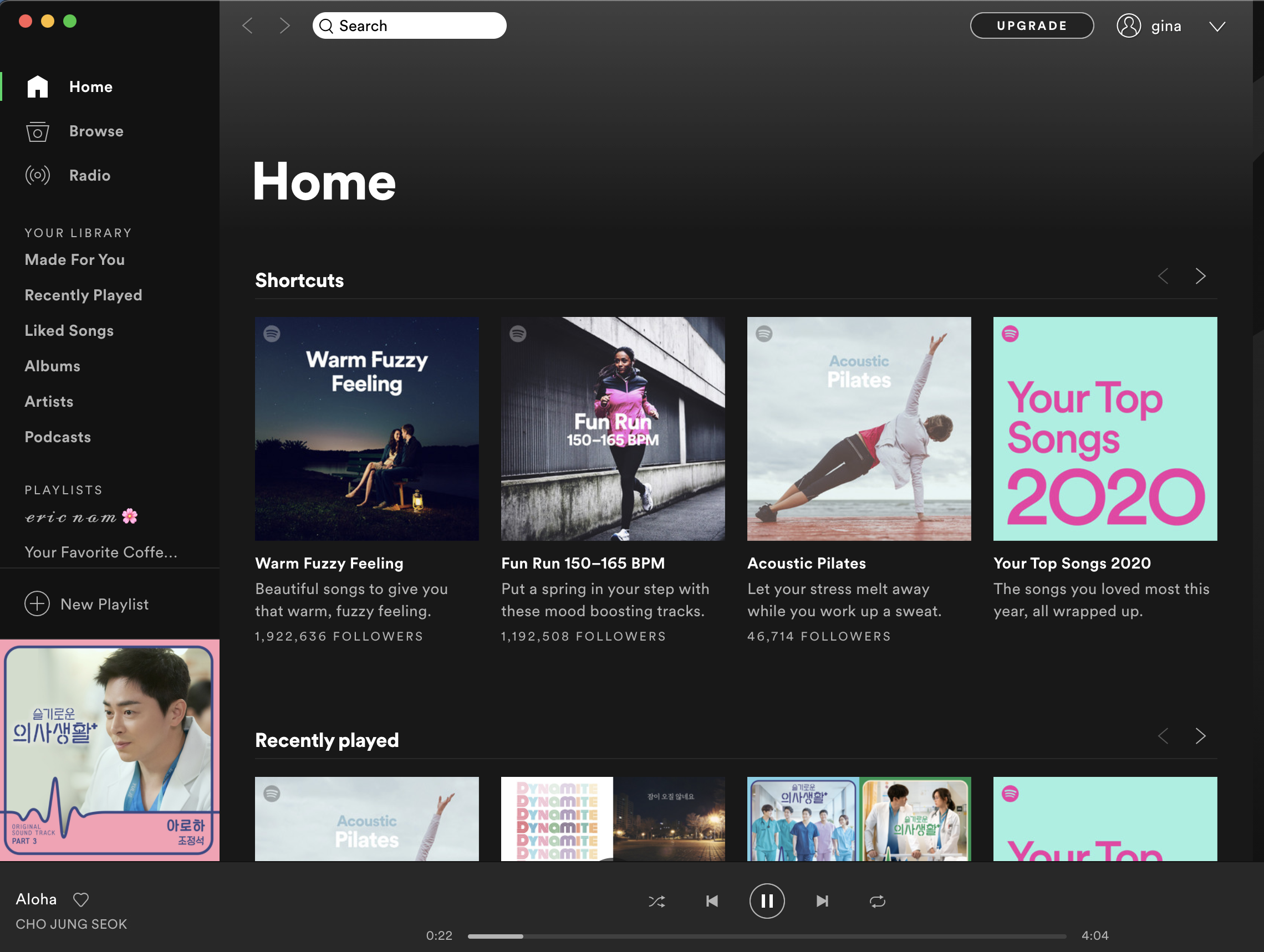The image size is (1264, 952).
Task: Click the Search field
Action: click(x=409, y=25)
